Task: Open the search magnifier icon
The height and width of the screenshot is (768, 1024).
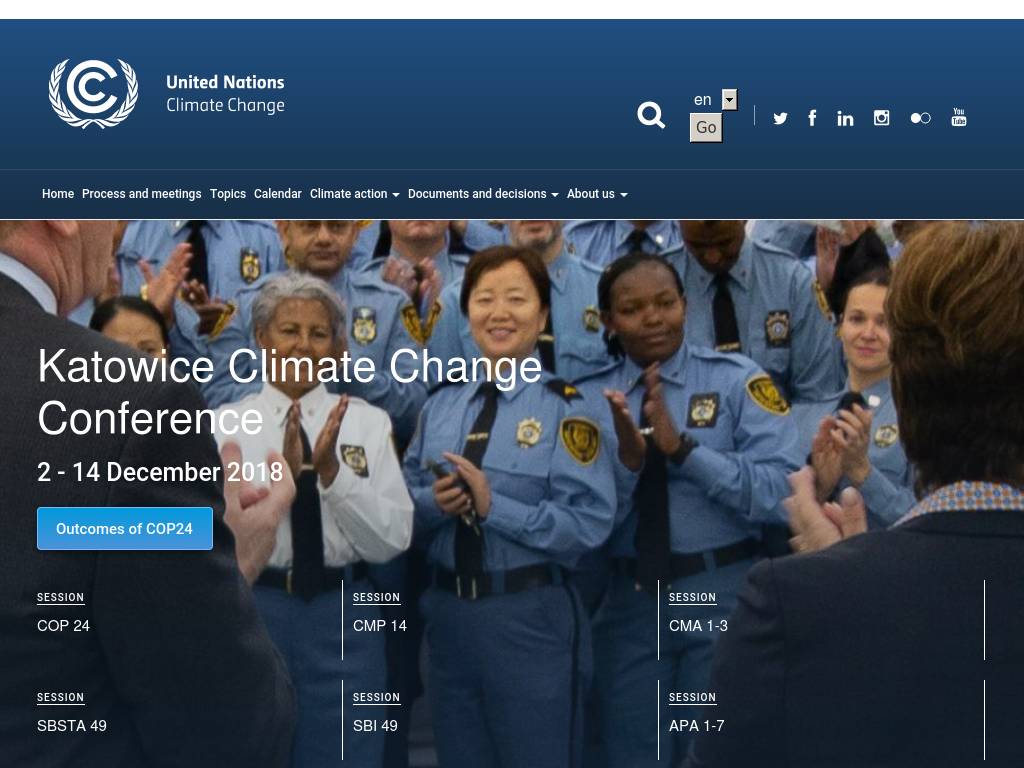Action: pos(650,115)
